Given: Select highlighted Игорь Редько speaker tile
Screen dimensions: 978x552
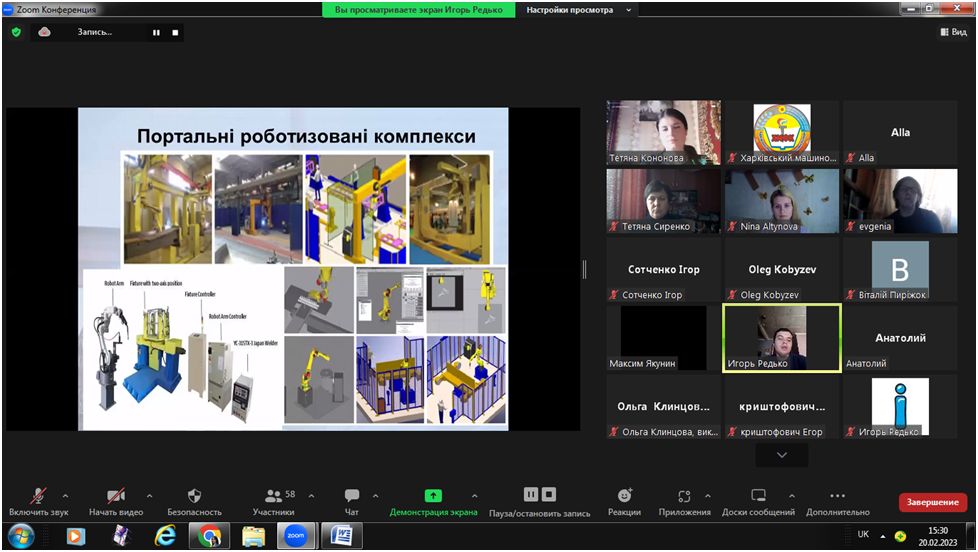Looking at the screenshot, I should pyautogui.click(x=782, y=338).
